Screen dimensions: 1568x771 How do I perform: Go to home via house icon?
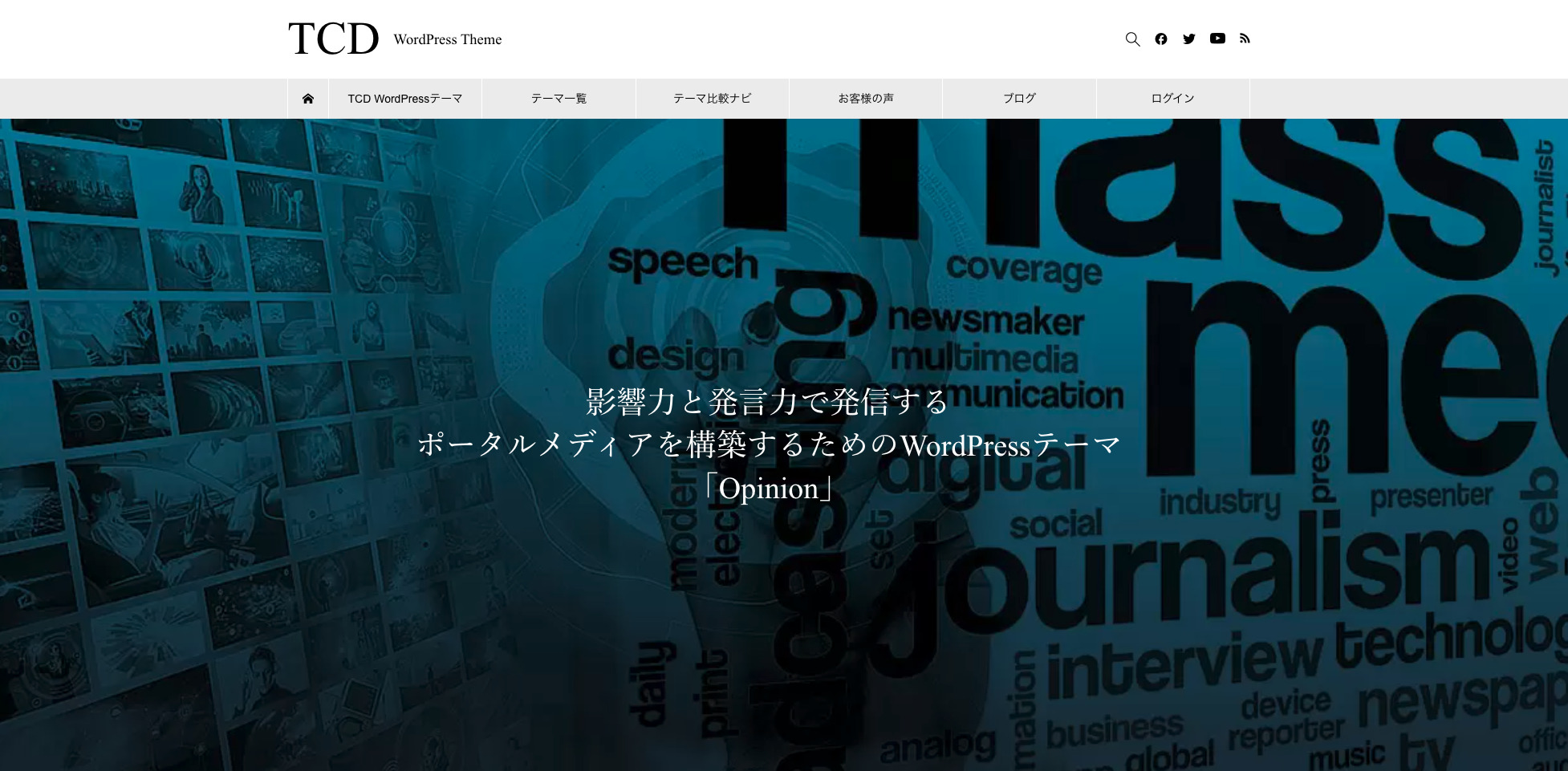coord(308,99)
